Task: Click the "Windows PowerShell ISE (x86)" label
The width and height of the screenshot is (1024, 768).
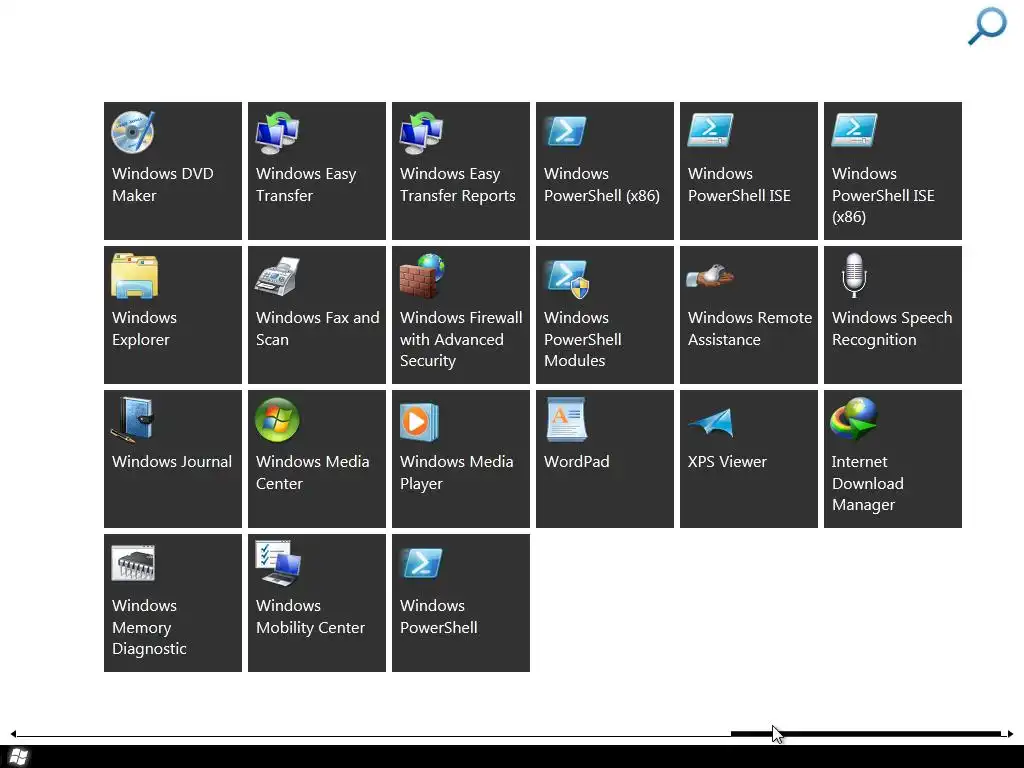Action: pos(883,195)
